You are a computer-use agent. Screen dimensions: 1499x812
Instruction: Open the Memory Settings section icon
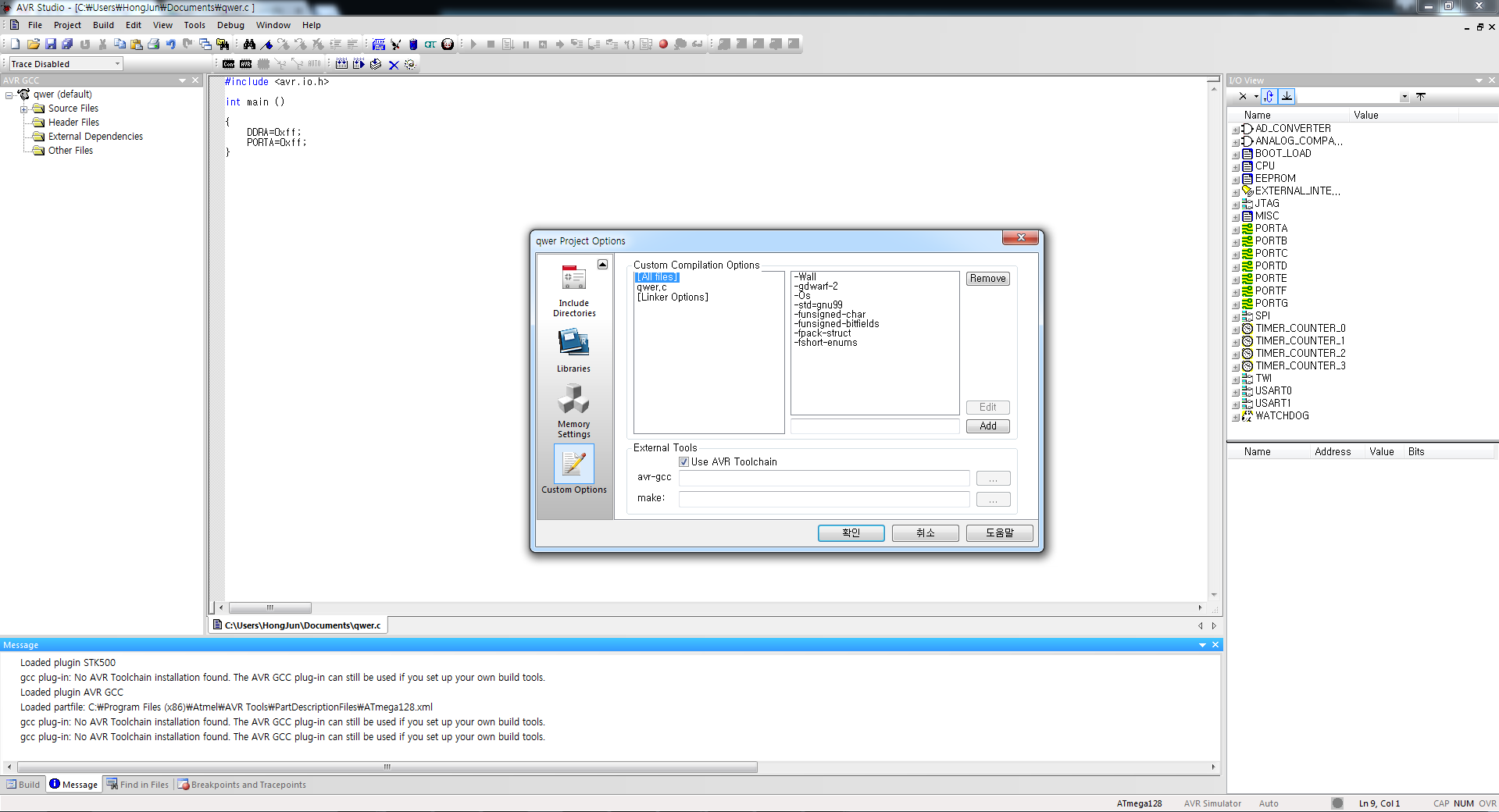(573, 400)
